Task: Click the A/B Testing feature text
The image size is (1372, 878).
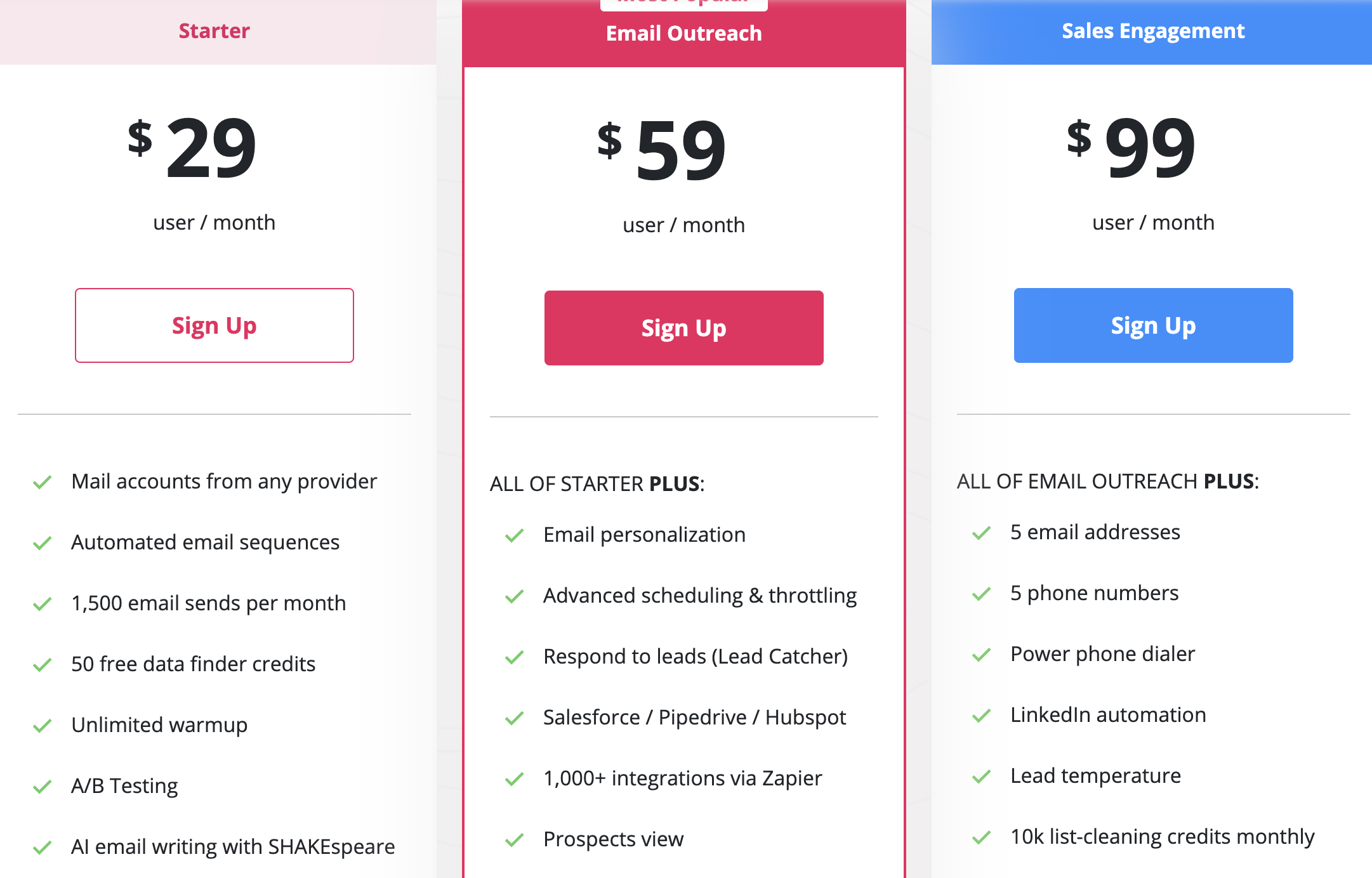Action: point(124,786)
